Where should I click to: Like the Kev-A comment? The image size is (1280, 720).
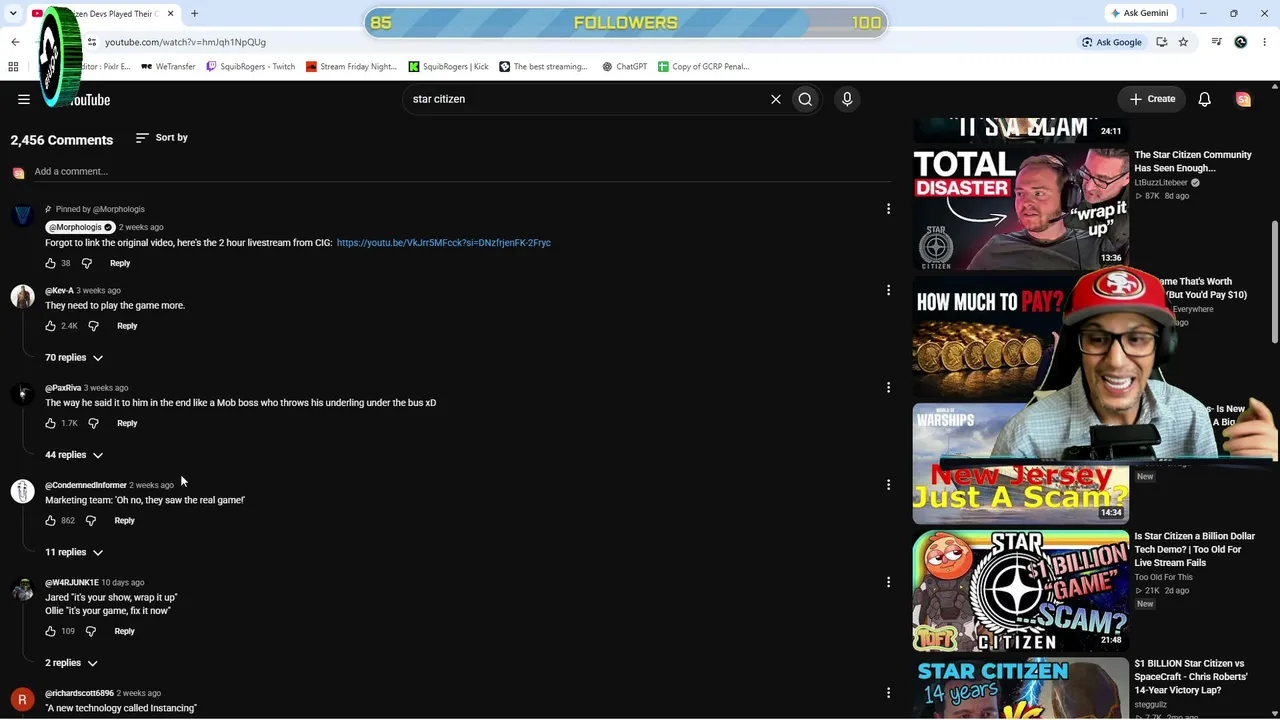(x=50, y=326)
